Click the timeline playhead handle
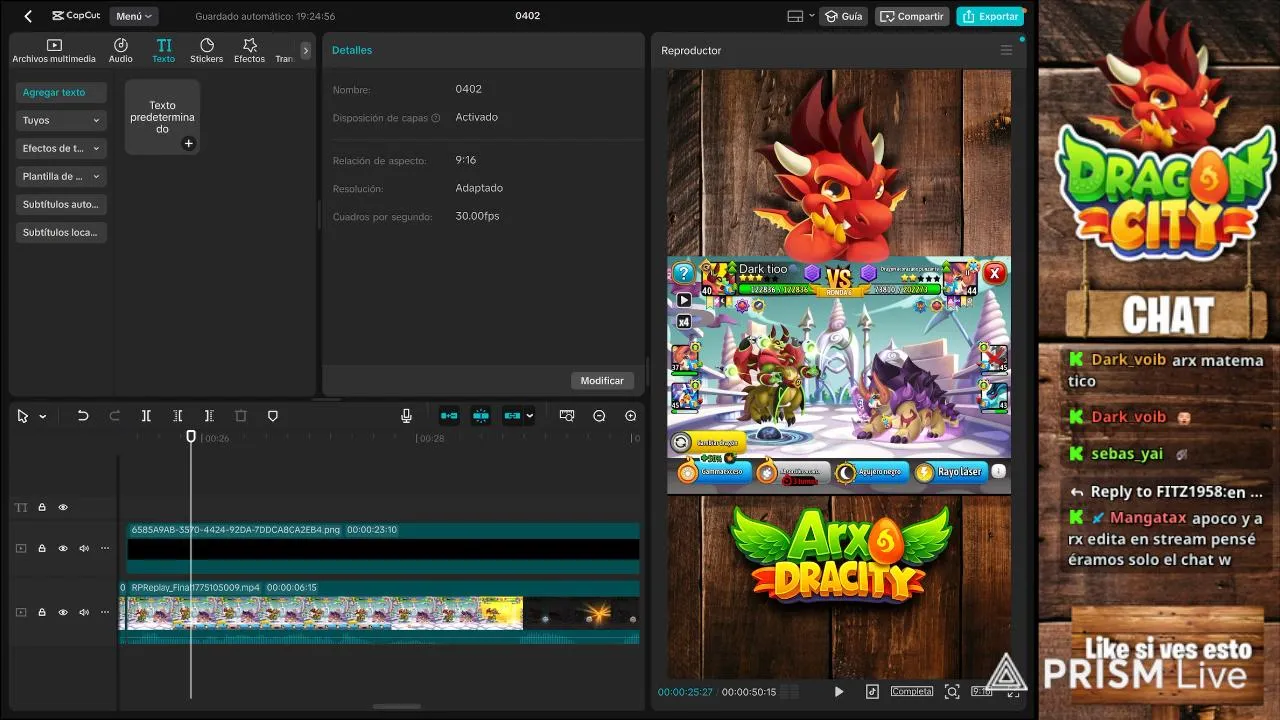 tap(191, 436)
